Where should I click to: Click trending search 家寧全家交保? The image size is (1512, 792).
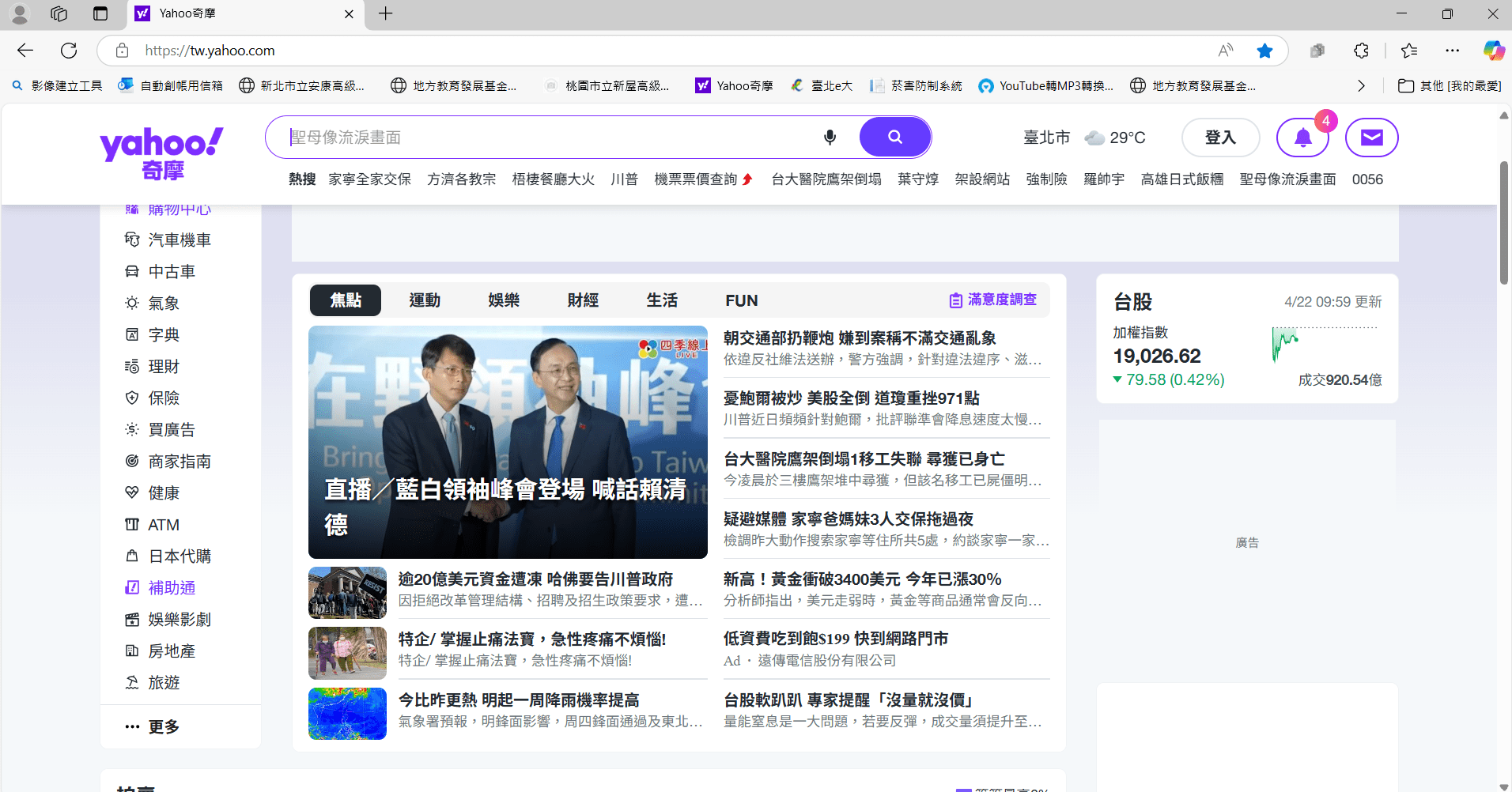369,179
